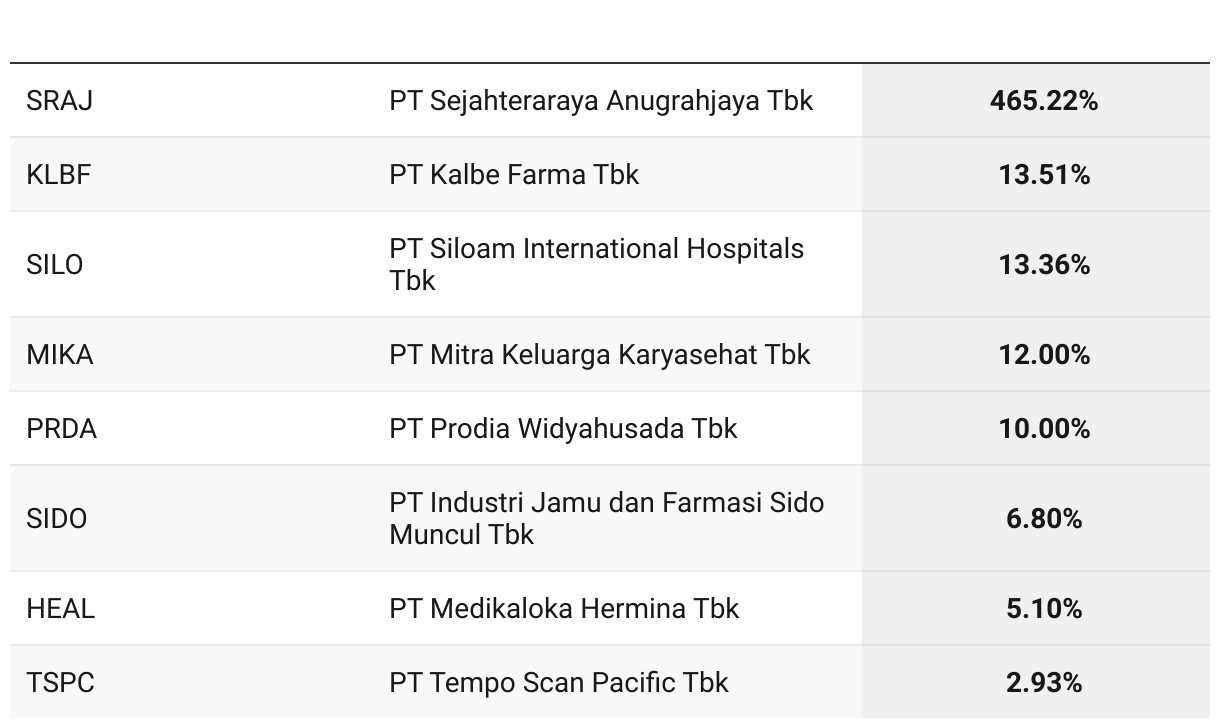Screen dimensions: 1220x728
Task: Select the 13.51% percentage cell
Action: [x=1043, y=175]
